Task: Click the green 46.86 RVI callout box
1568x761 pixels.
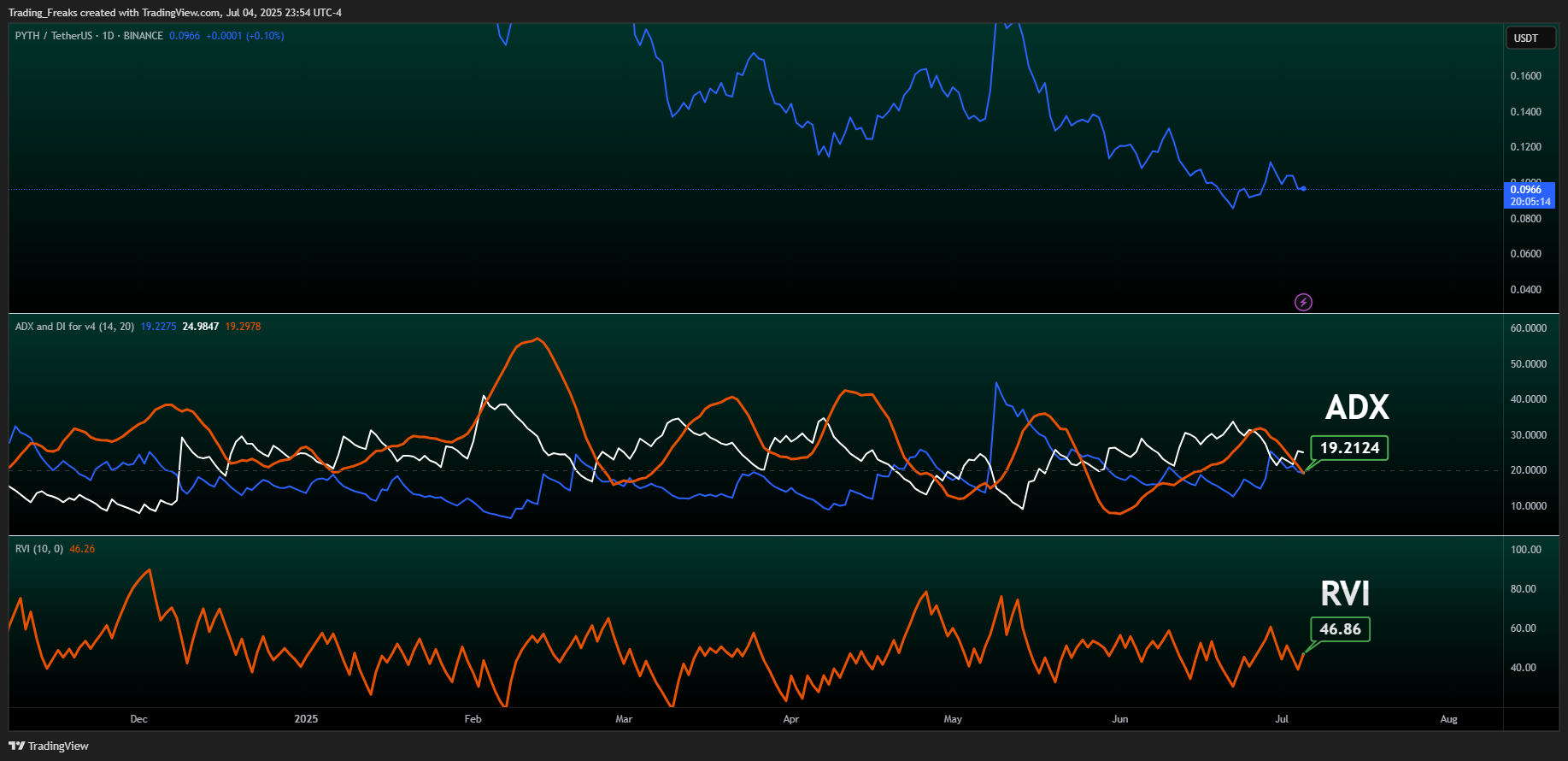Action: pos(1340,629)
